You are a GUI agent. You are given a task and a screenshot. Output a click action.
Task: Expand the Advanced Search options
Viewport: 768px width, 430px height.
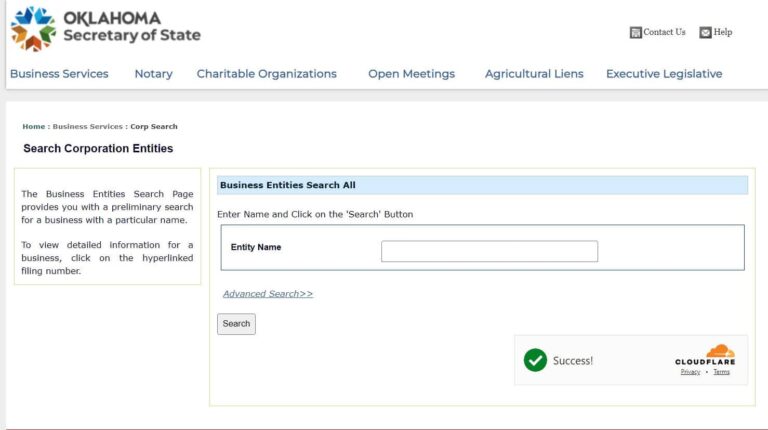(x=268, y=294)
